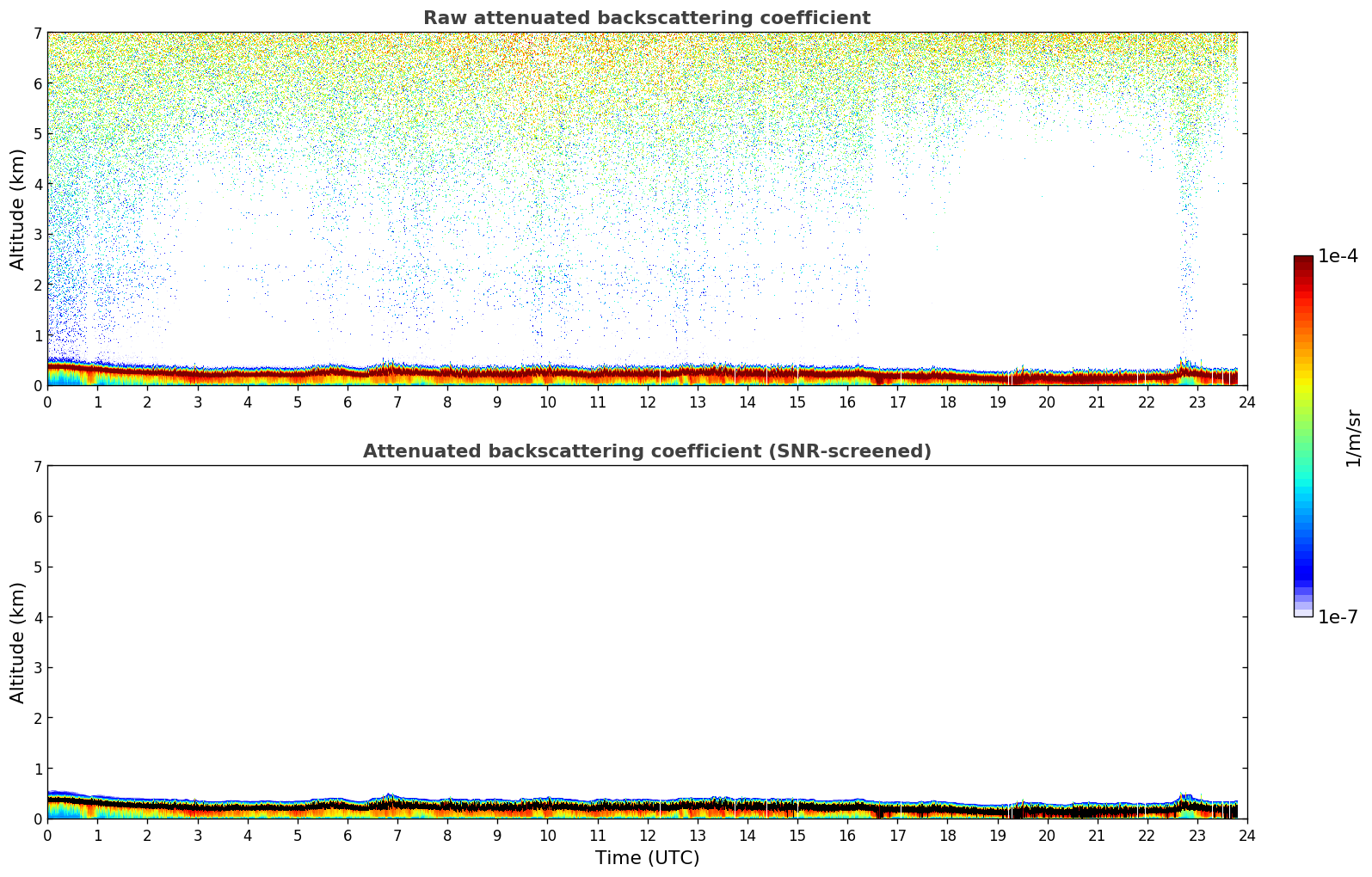Click the 1 km tick on lower plot

click(37, 768)
